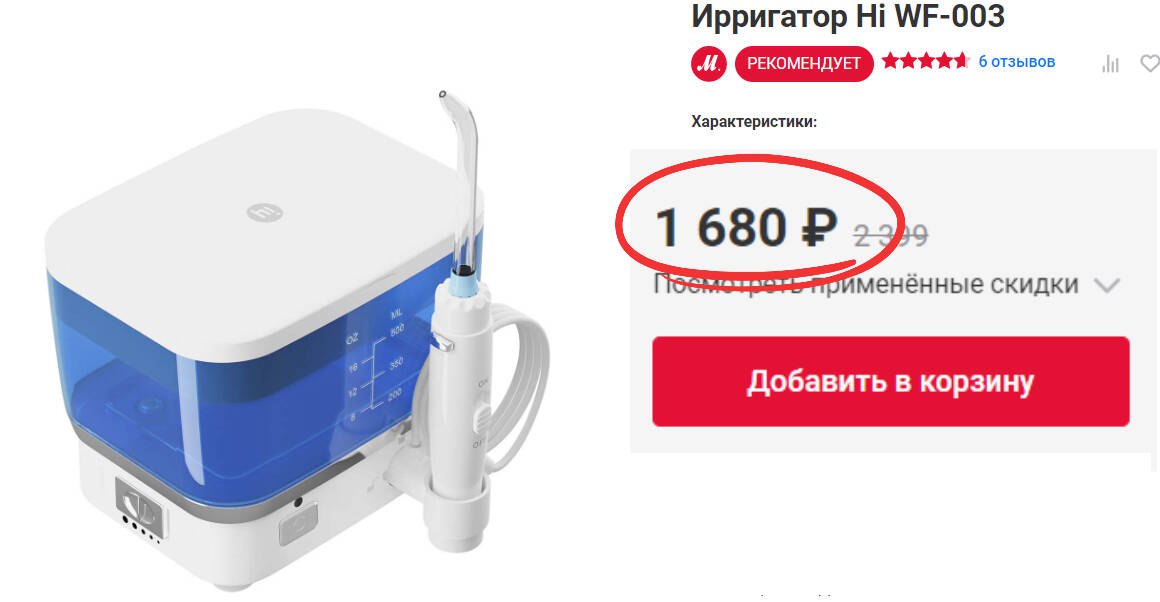Click the crossed-out old price 2 399
This screenshot has height=602, width=1160.
pos(891,236)
